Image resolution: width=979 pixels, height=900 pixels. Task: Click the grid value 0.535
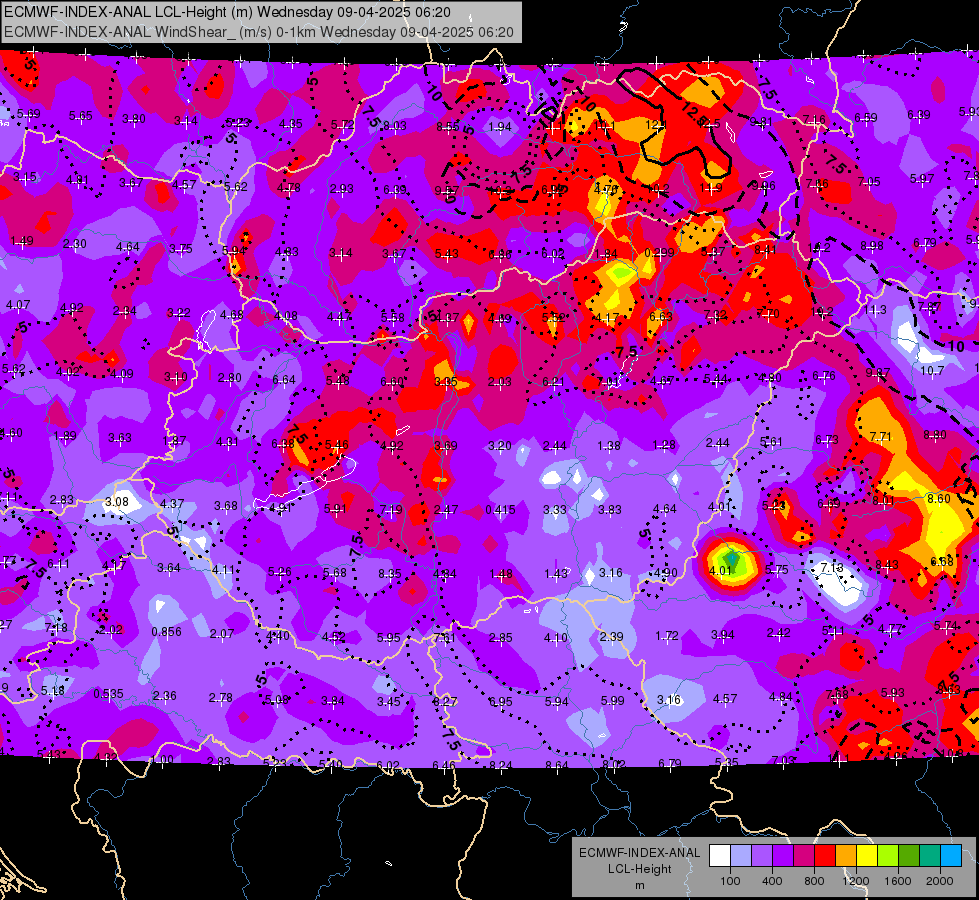click(109, 694)
